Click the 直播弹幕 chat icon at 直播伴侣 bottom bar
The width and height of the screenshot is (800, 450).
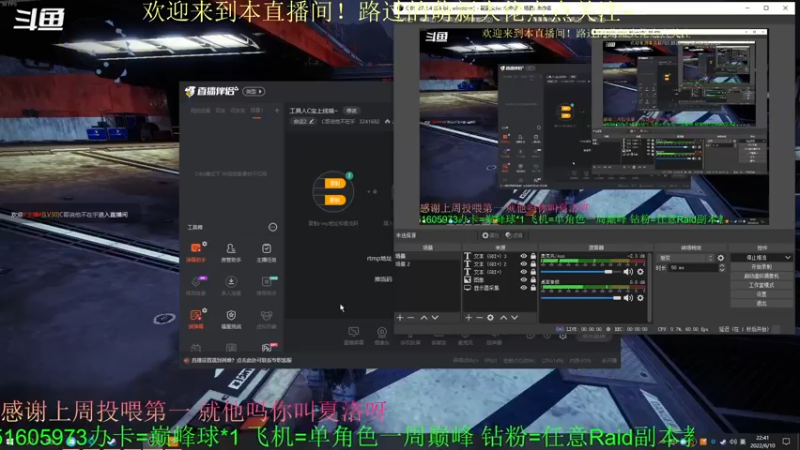(353, 332)
